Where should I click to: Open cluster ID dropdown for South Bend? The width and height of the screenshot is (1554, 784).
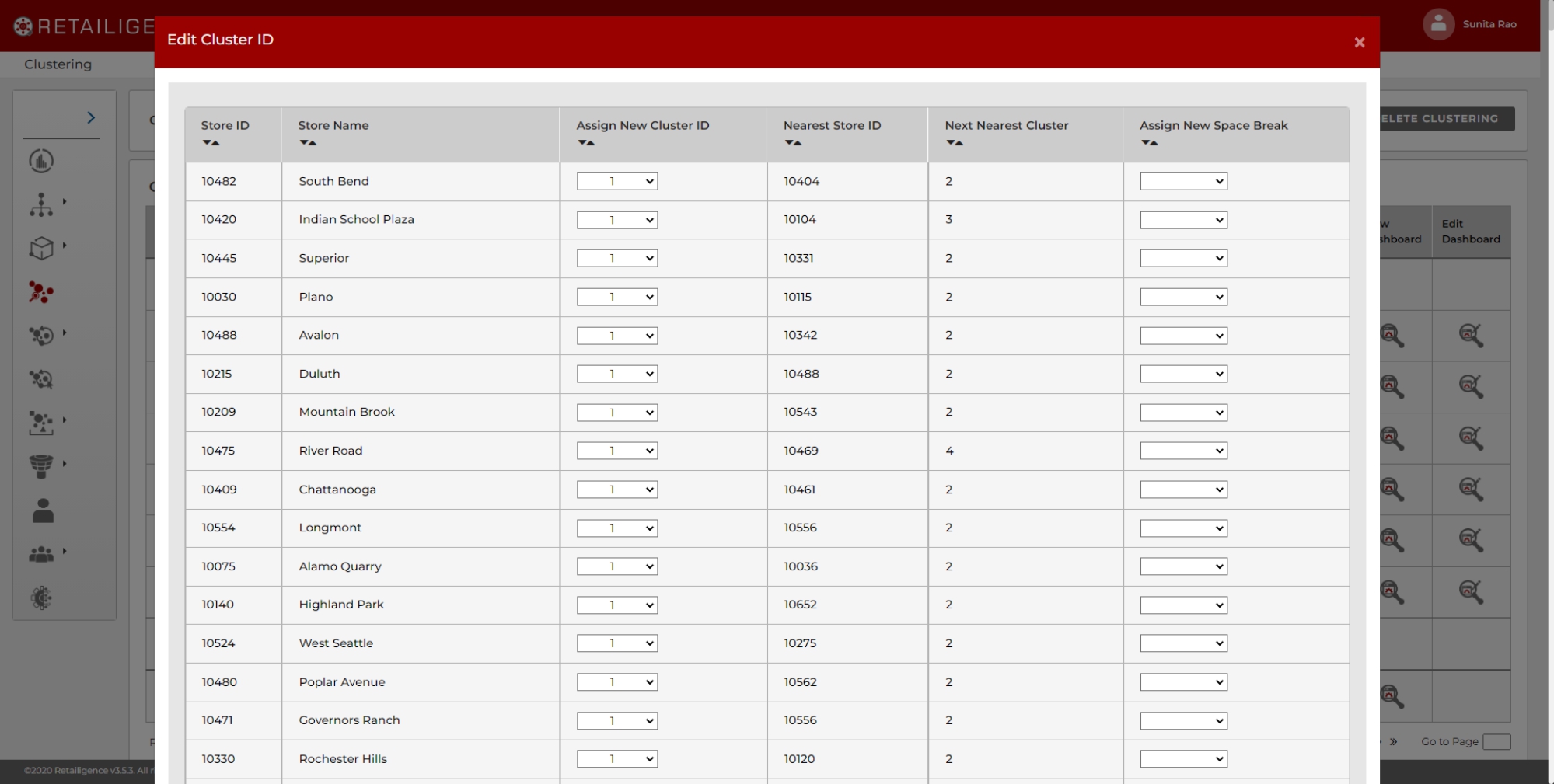[617, 182]
